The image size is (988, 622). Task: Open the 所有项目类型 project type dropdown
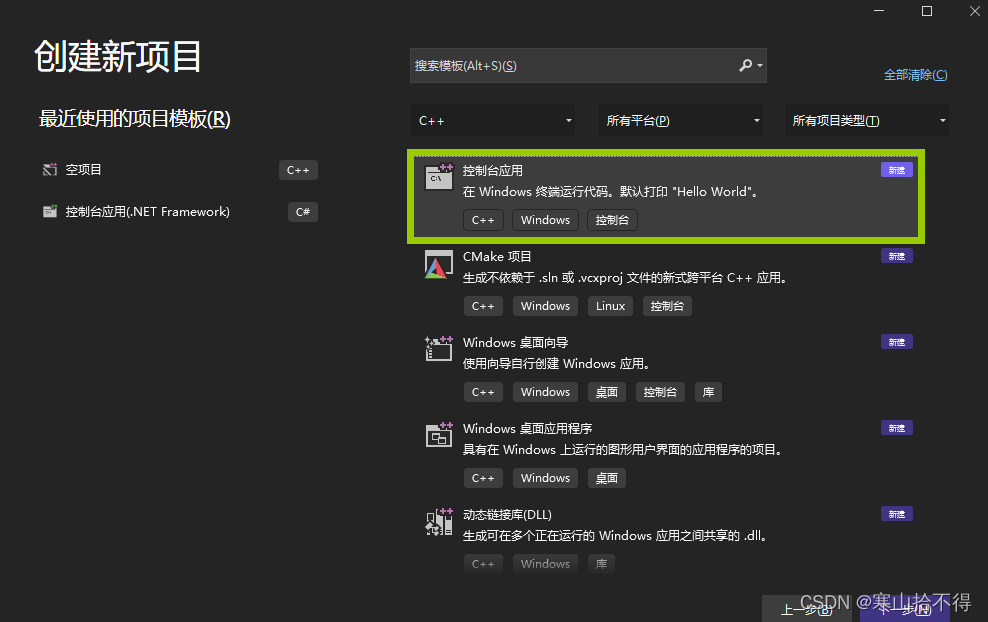tap(867, 120)
